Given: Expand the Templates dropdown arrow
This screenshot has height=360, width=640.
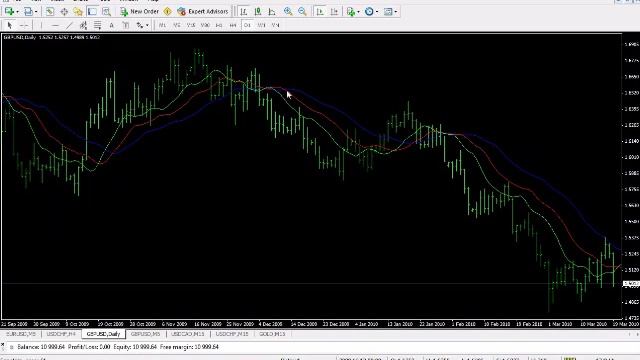Looking at the screenshot, I should coord(396,12).
